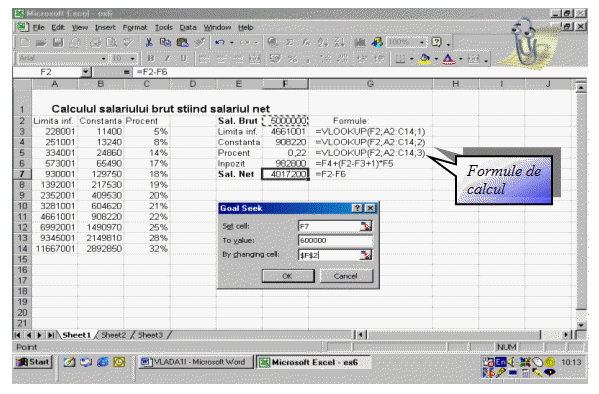Click the Save icon in toolbar
This screenshot has width=599, height=394.
(x=58, y=42)
